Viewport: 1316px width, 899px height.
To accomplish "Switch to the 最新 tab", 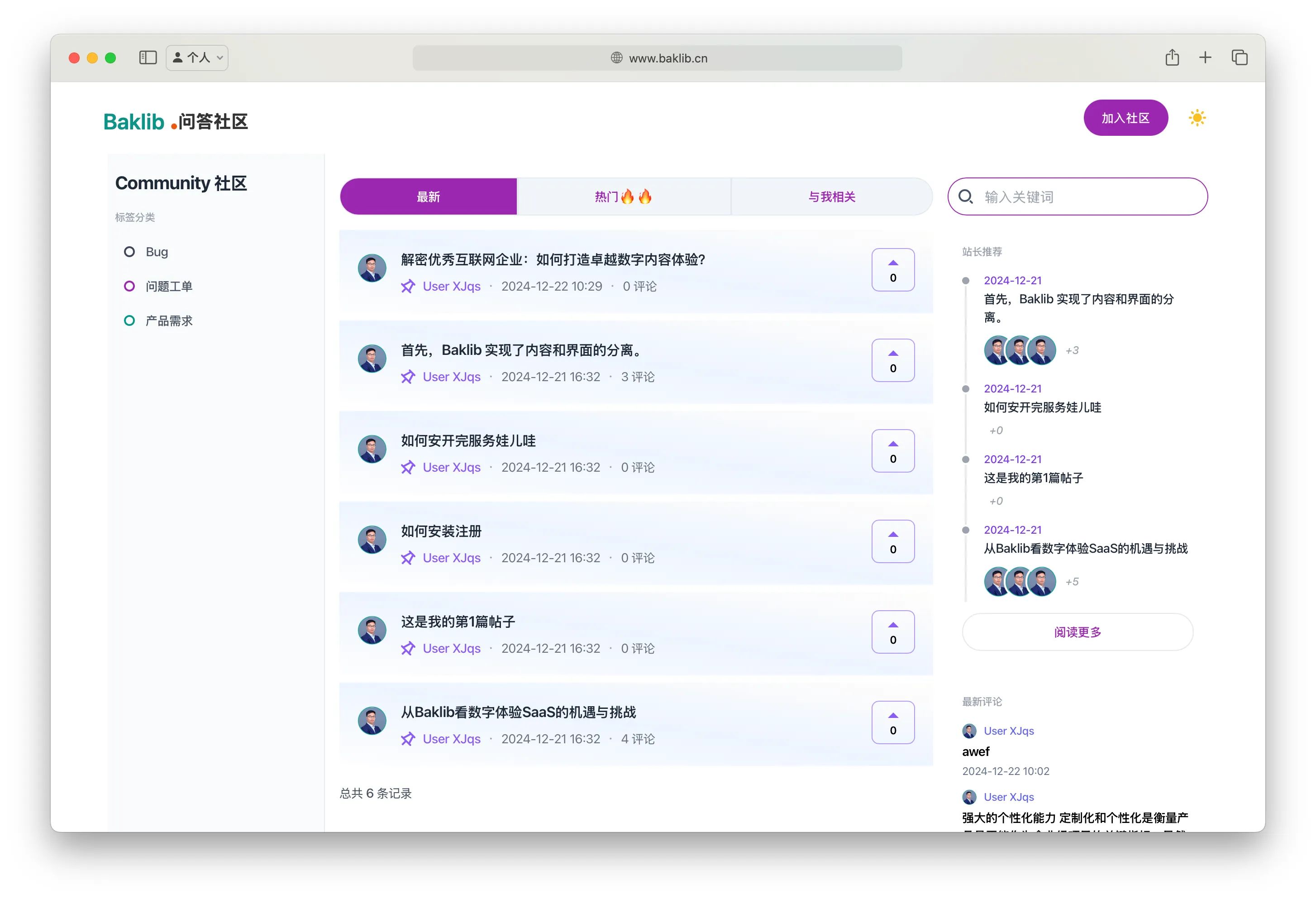I will [428, 196].
